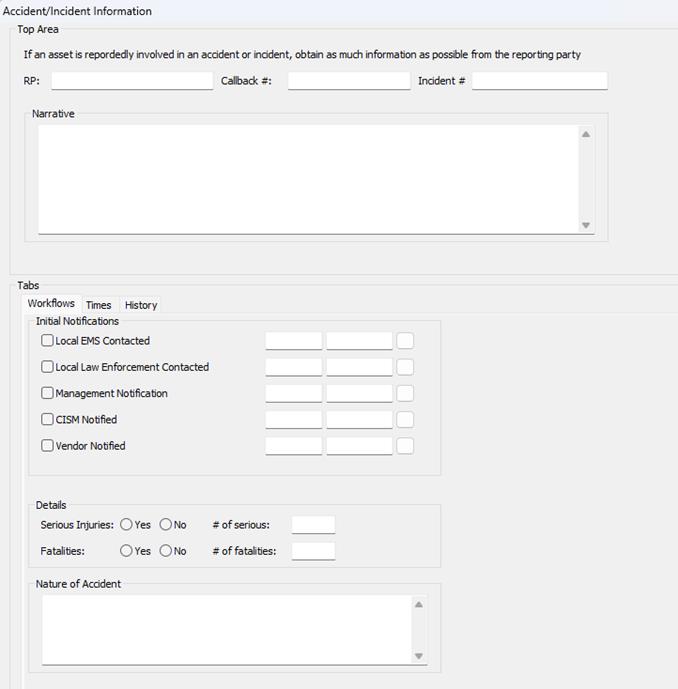This screenshot has width=678, height=689.
Task: Click the Nature of Accident text area
Action: tap(227, 630)
